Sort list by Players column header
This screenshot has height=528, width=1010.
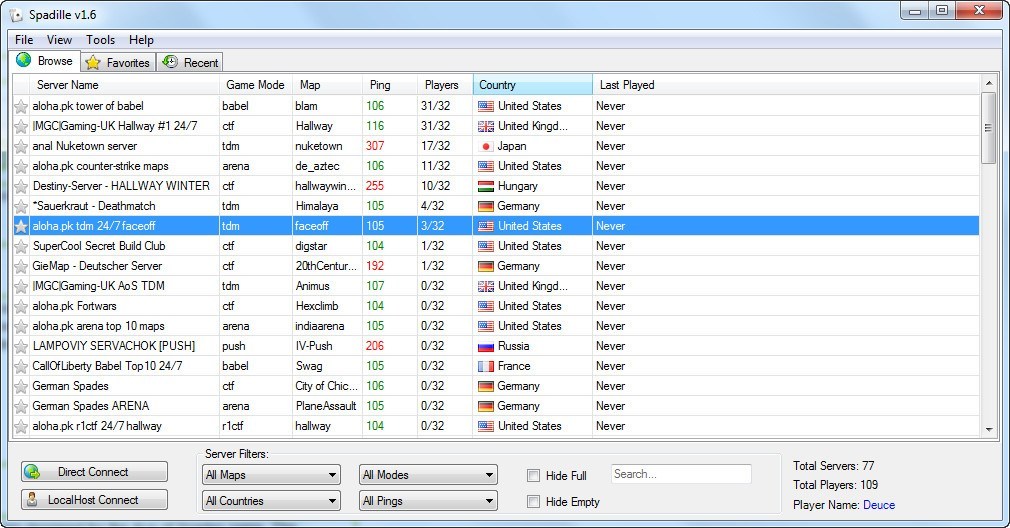[x=444, y=85]
